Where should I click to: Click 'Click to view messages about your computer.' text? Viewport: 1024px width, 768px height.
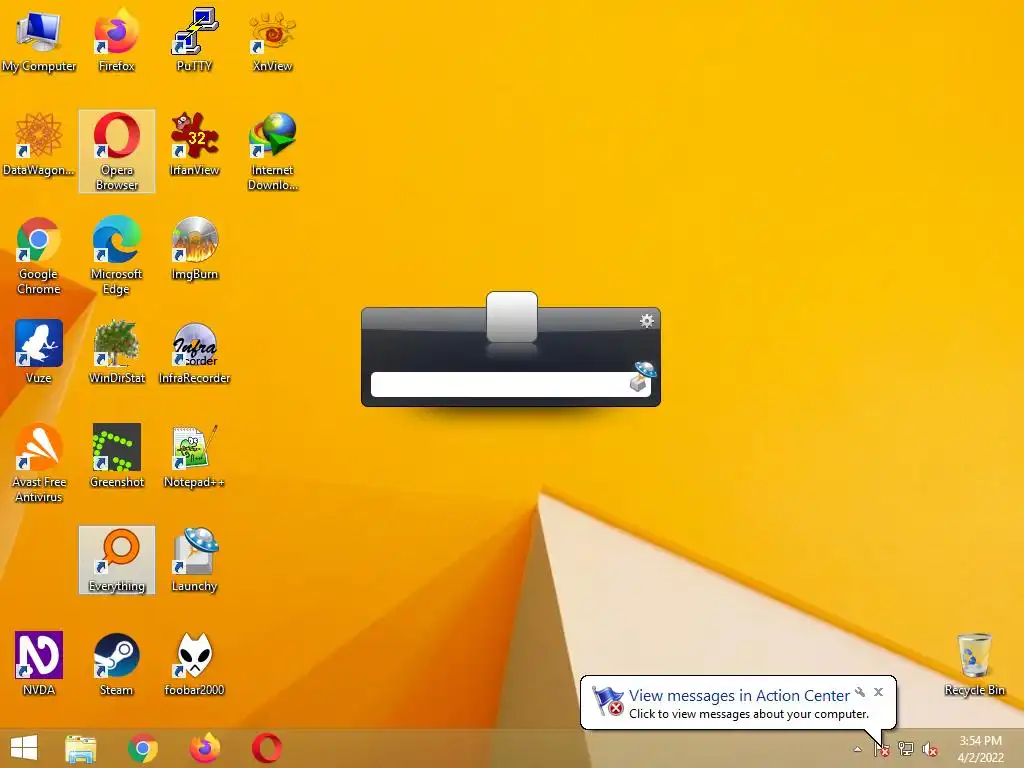click(x=749, y=714)
